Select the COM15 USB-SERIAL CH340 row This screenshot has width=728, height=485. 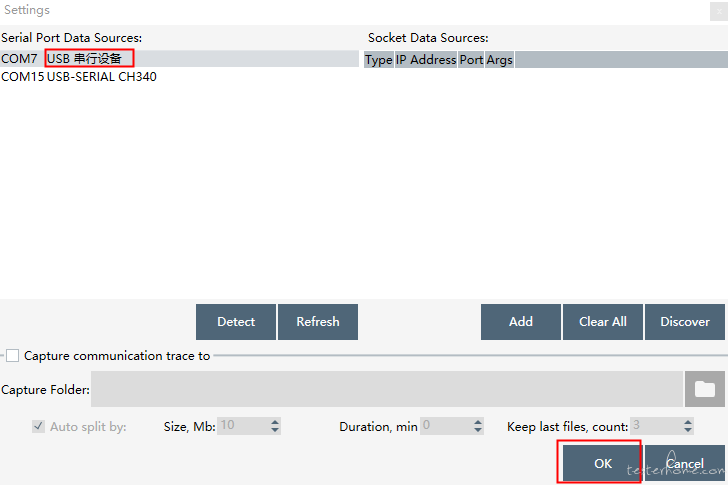tap(179, 77)
